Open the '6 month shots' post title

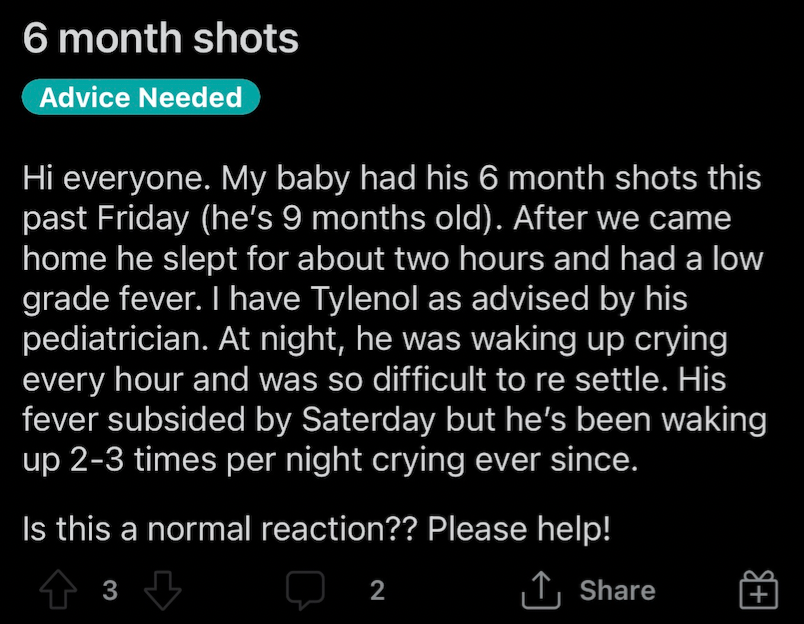(160, 38)
